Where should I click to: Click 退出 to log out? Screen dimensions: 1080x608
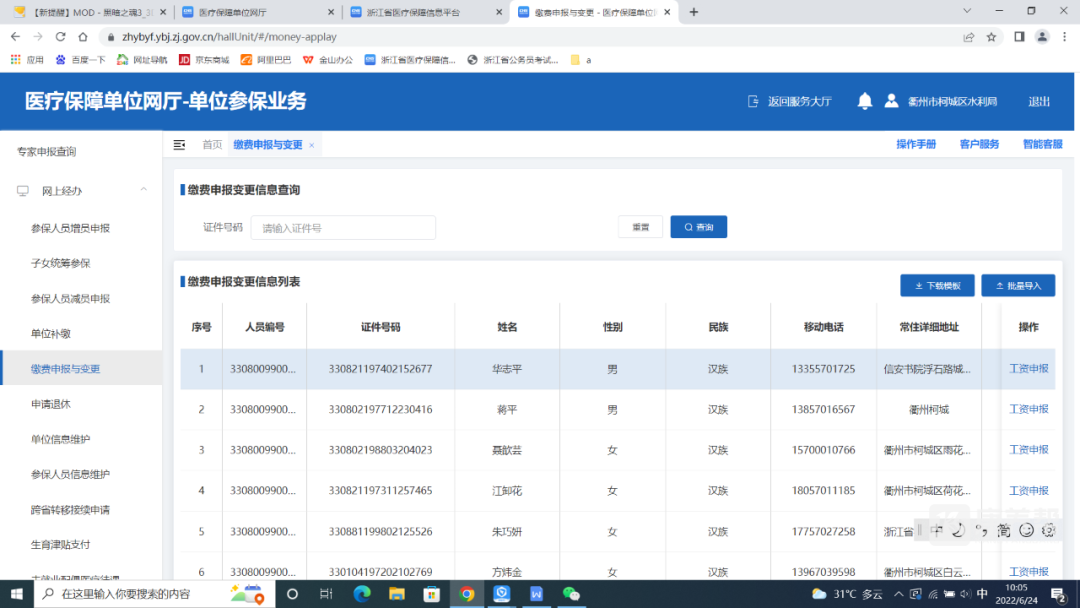click(1039, 101)
